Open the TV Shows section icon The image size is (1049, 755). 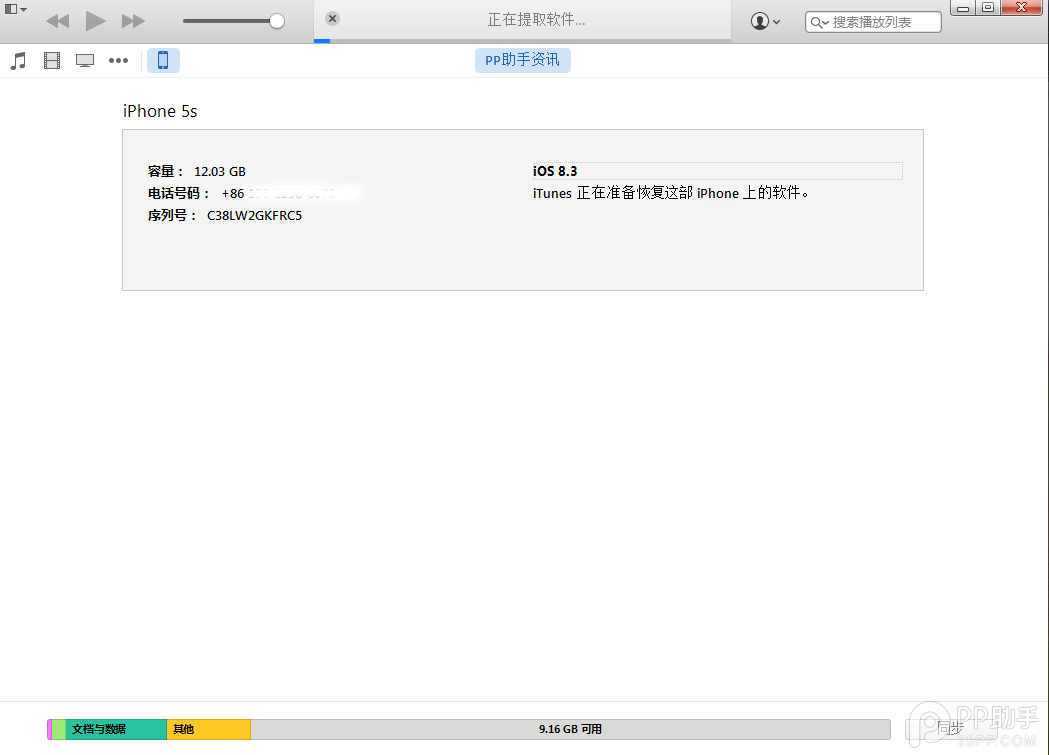coord(84,60)
